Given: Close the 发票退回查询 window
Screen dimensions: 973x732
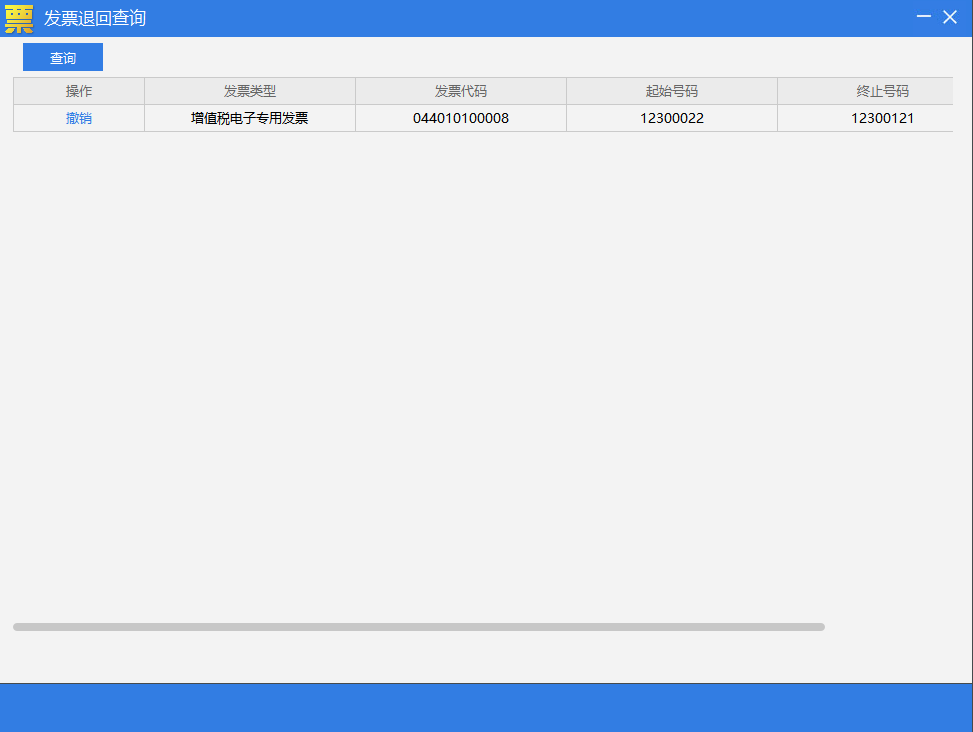Looking at the screenshot, I should pyautogui.click(x=949, y=17).
